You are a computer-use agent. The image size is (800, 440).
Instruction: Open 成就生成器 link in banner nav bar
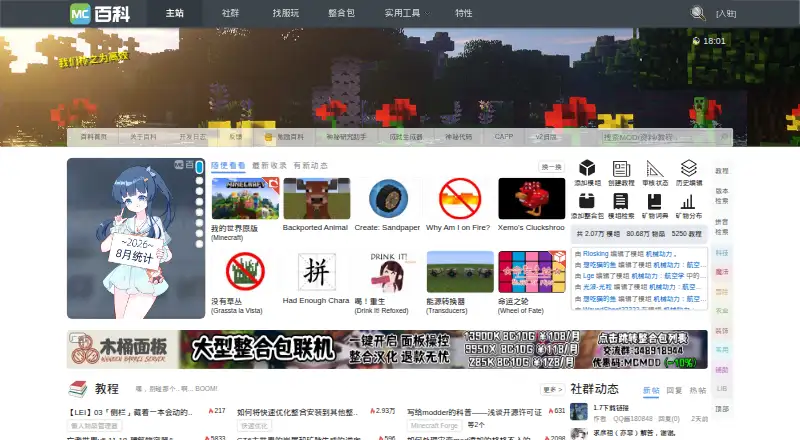[406, 137]
